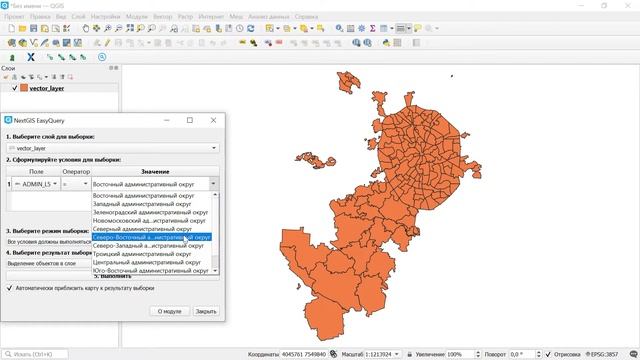
Task: Open the Вид menu
Action: 61,17
